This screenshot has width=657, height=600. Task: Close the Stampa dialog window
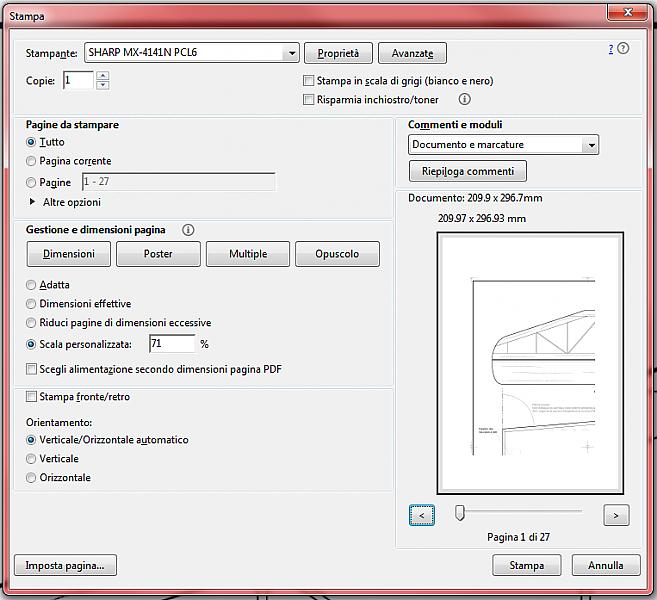626,11
